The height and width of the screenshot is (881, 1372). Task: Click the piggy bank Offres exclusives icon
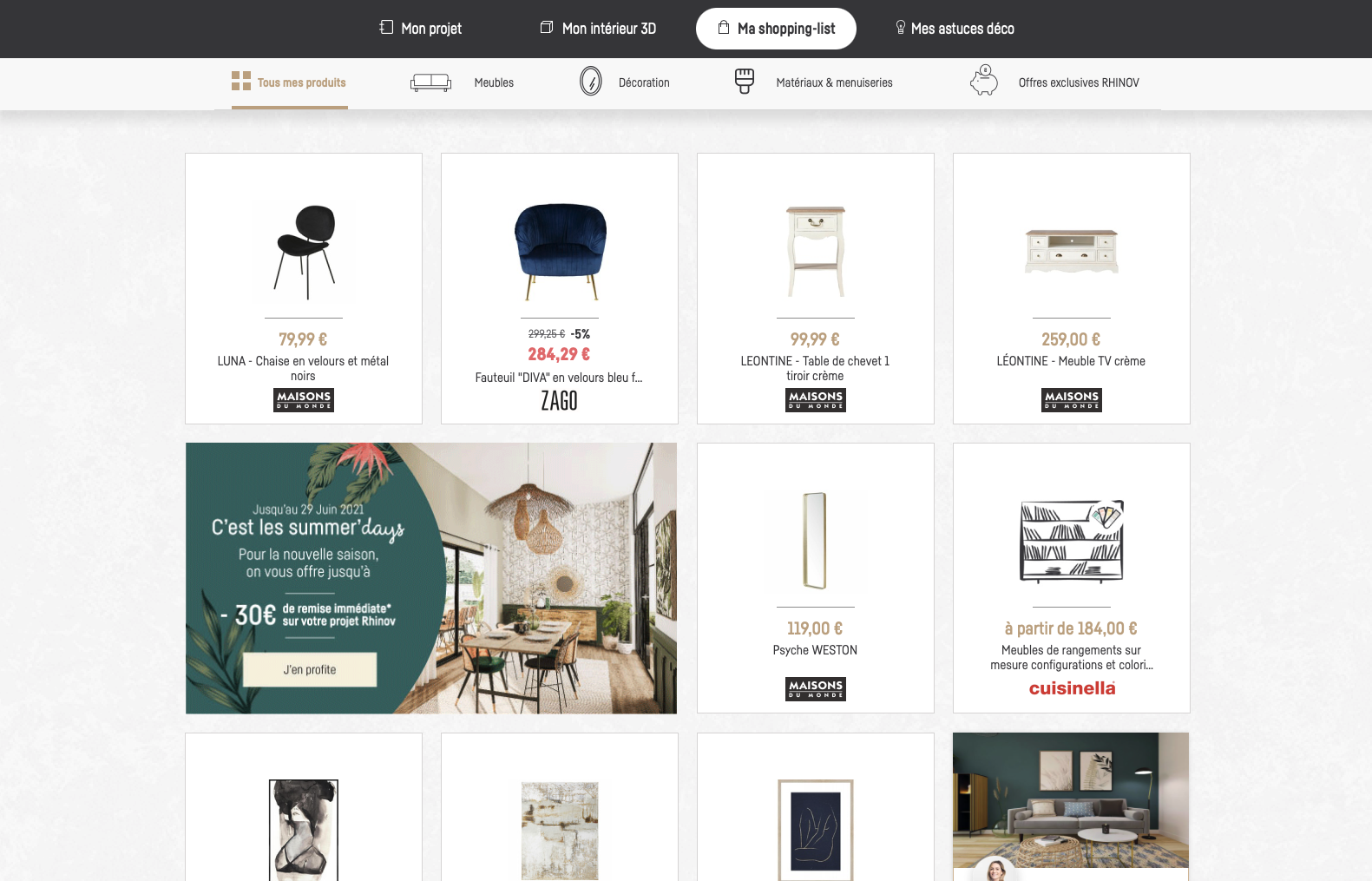point(984,81)
